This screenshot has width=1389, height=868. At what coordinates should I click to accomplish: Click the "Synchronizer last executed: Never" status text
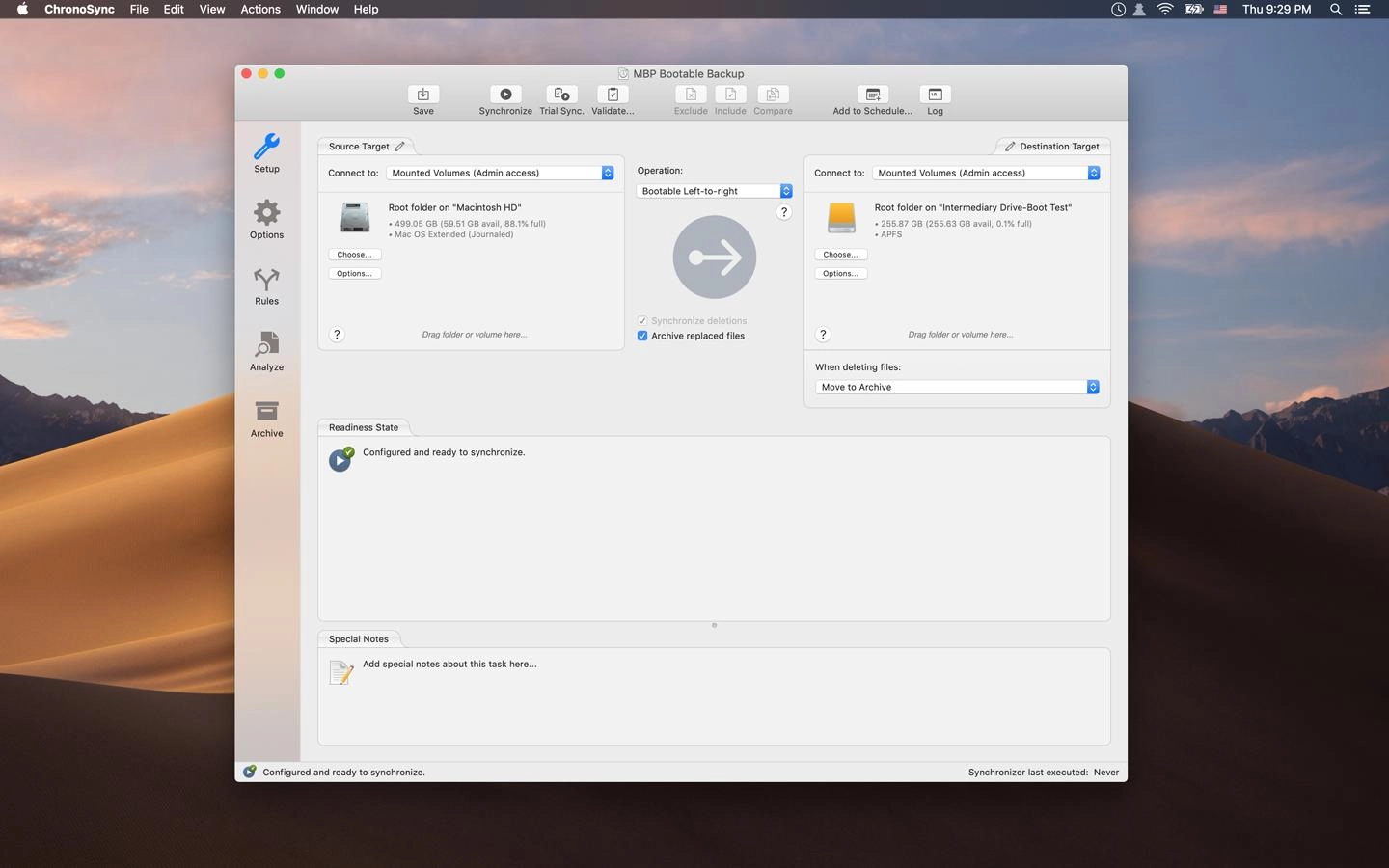pyautogui.click(x=1044, y=773)
